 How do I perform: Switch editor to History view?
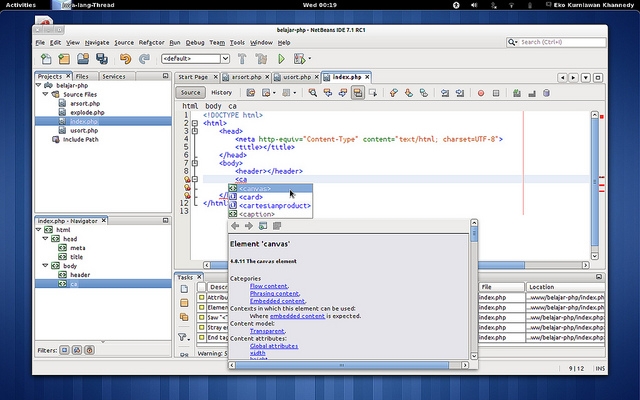[x=221, y=92]
